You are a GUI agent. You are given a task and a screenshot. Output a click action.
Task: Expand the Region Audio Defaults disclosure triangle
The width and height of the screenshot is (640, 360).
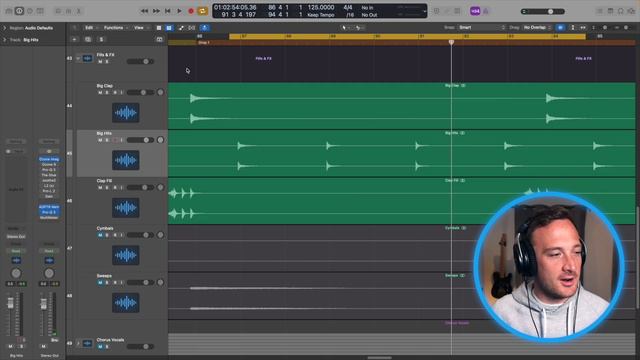tap(4, 28)
